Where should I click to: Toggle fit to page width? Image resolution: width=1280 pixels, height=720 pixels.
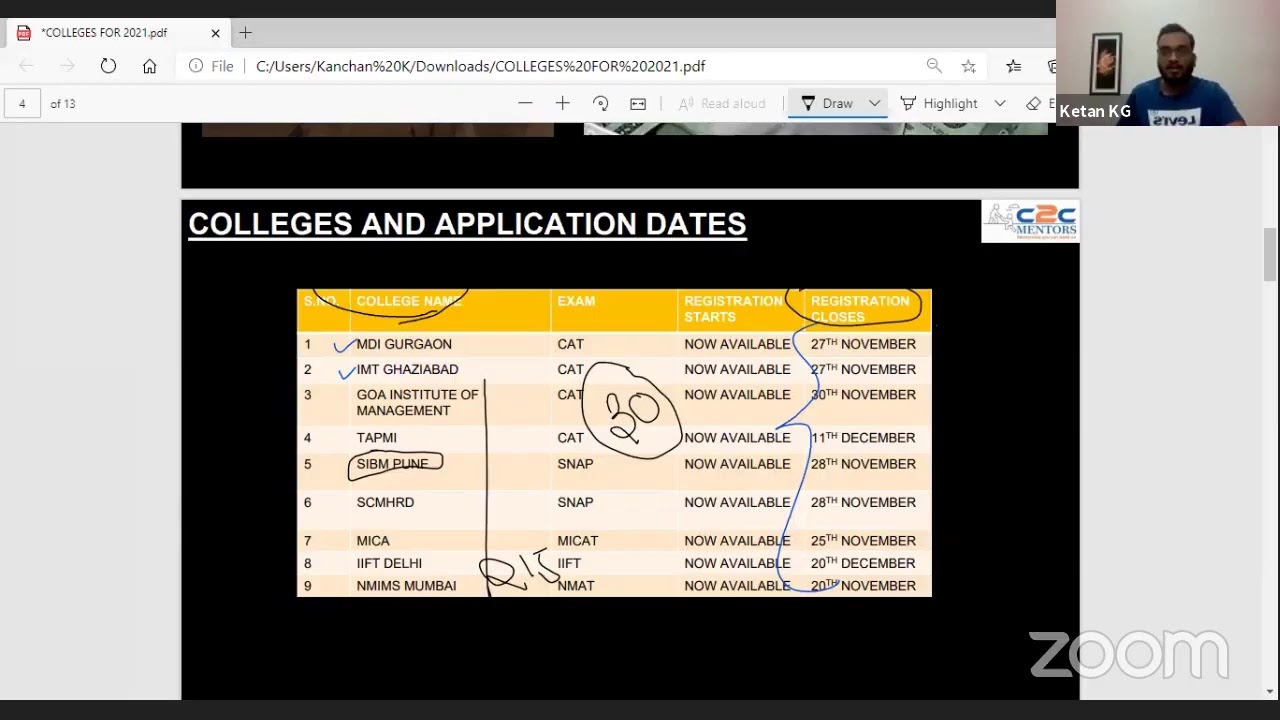click(638, 104)
